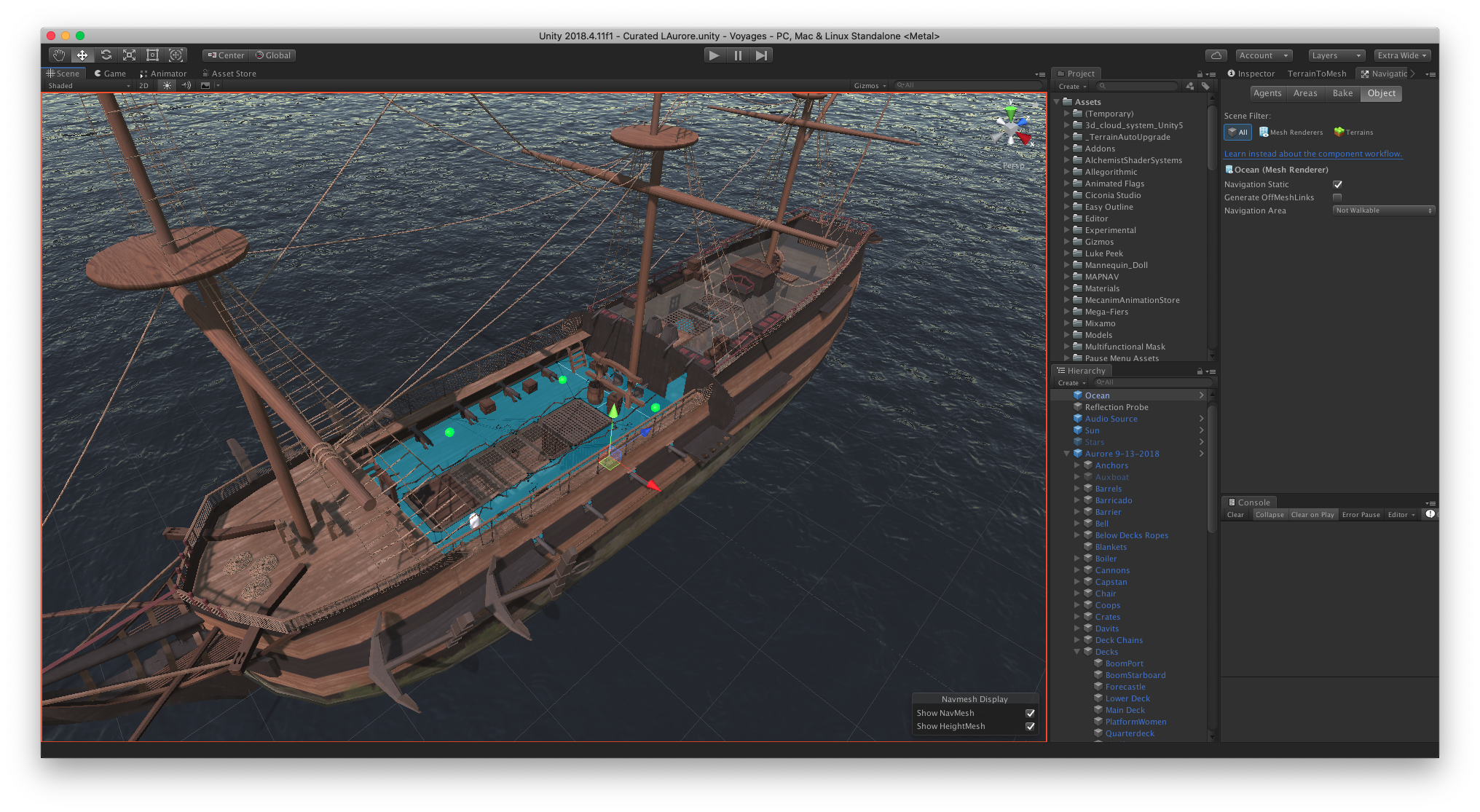
Task: Click Project search by label tag icon
Action: (x=1205, y=86)
